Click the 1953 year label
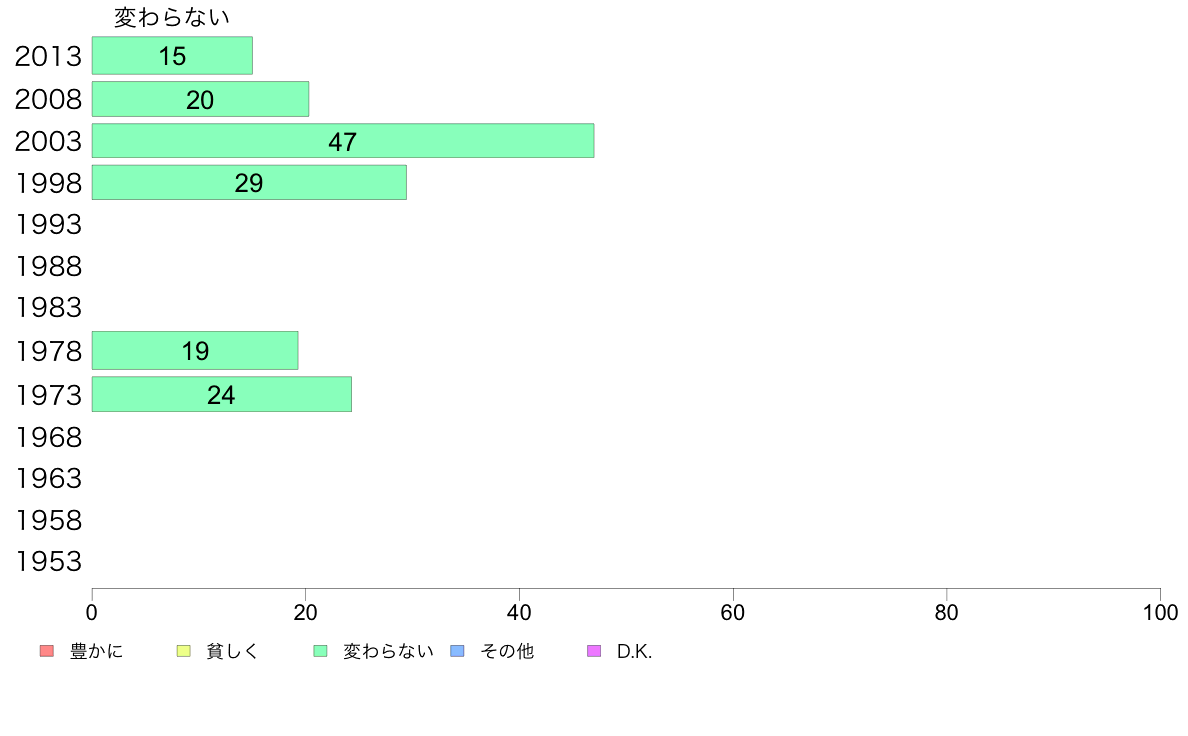The width and height of the screenshot is (1188, 736). tap(48, 562)
